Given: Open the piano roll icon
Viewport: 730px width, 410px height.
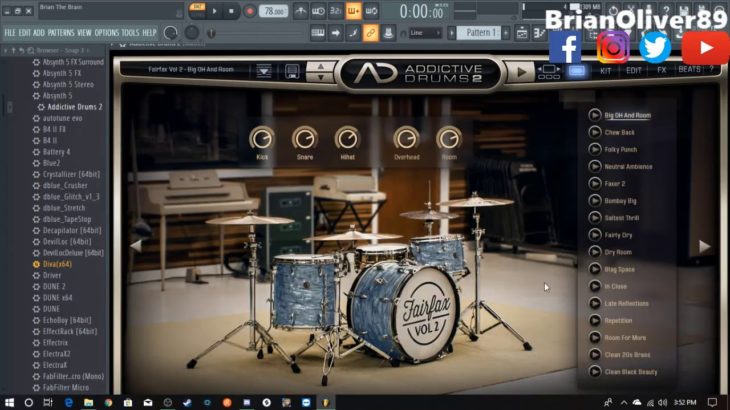Looking at the screenshot, I should (539, 33).
